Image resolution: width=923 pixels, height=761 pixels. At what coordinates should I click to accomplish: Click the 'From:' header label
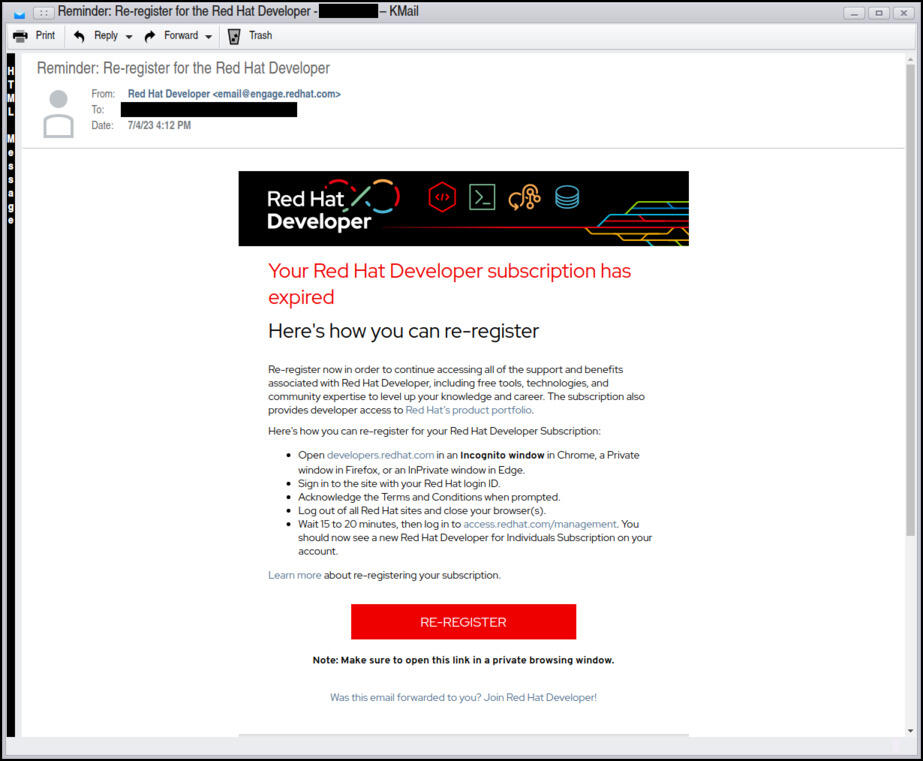pos(103,94)
